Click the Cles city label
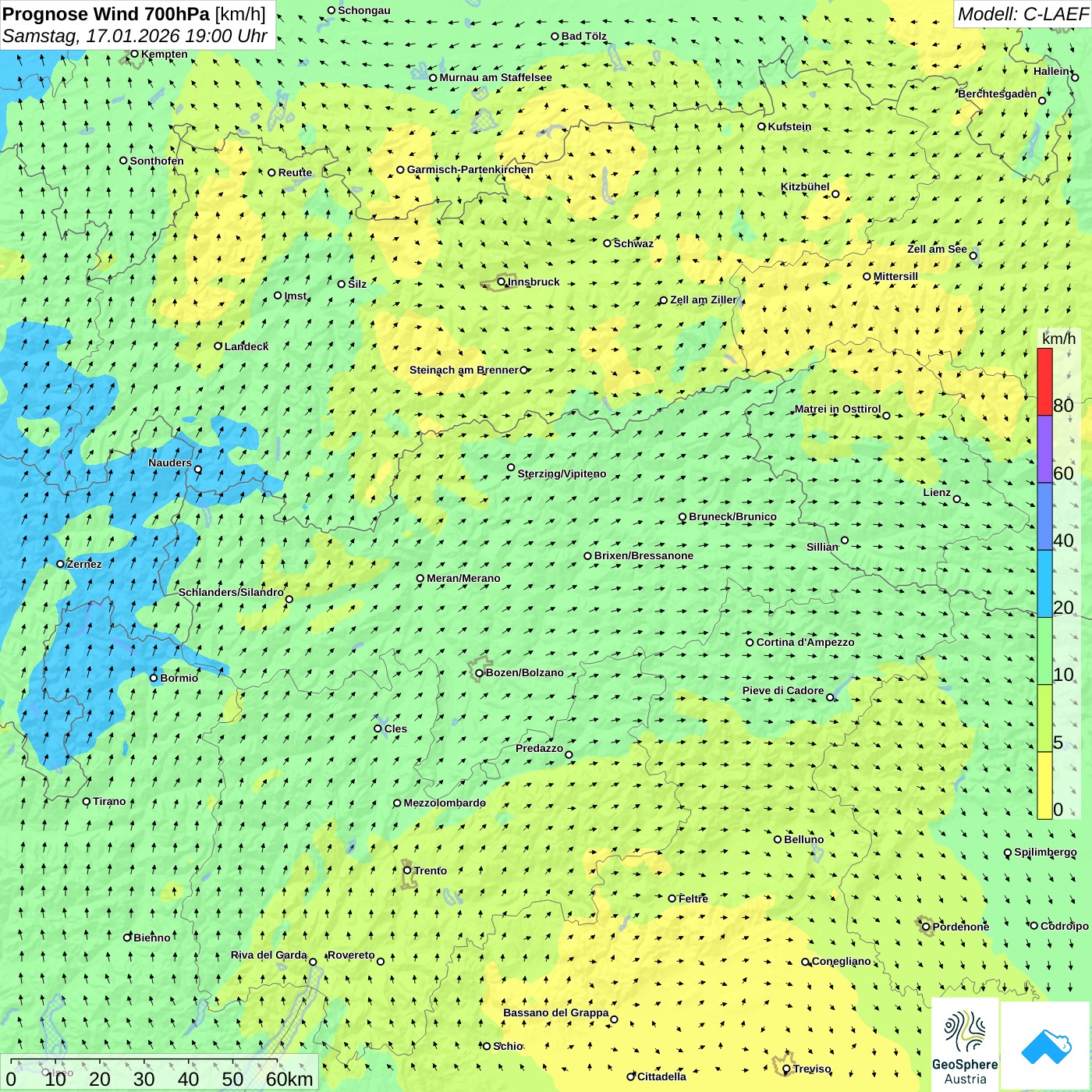The height and width of the screenshot is (1092, 1092). pos(395,729)
